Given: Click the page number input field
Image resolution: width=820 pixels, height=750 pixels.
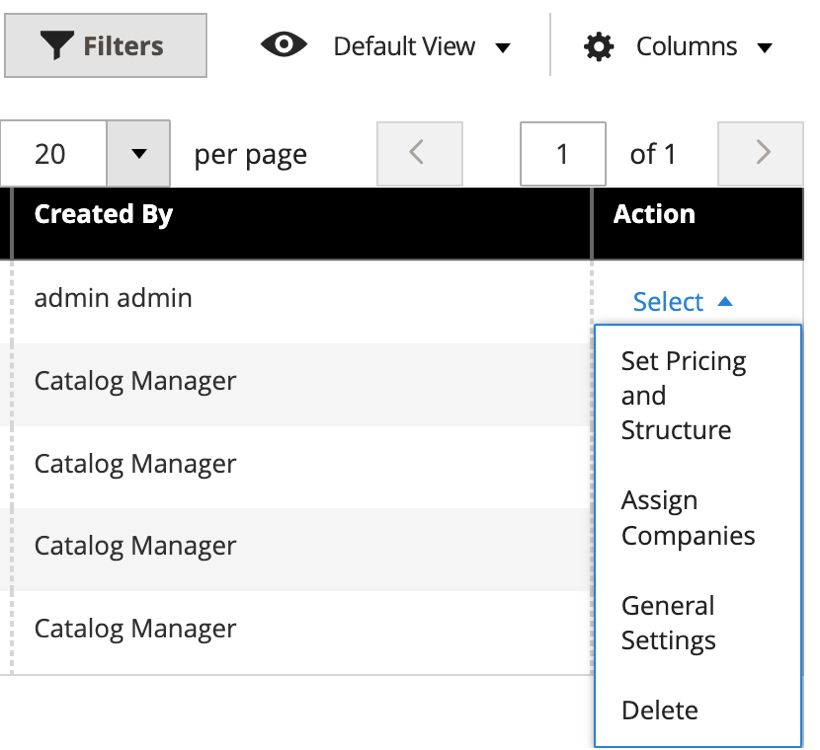Looking at the screenshot, I should pos(563,152).
